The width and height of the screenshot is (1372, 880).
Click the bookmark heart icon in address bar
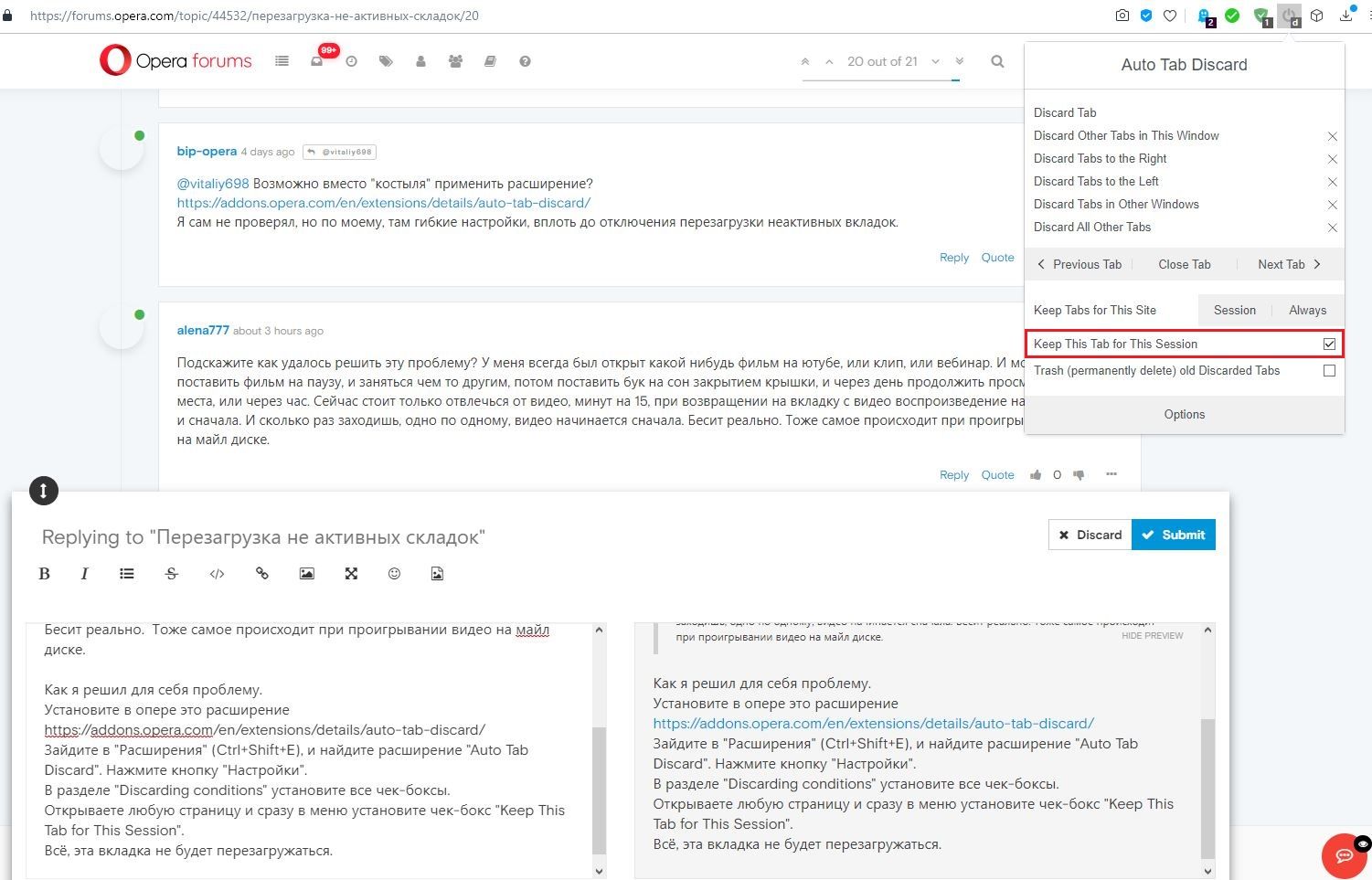tap(1170, 16)
